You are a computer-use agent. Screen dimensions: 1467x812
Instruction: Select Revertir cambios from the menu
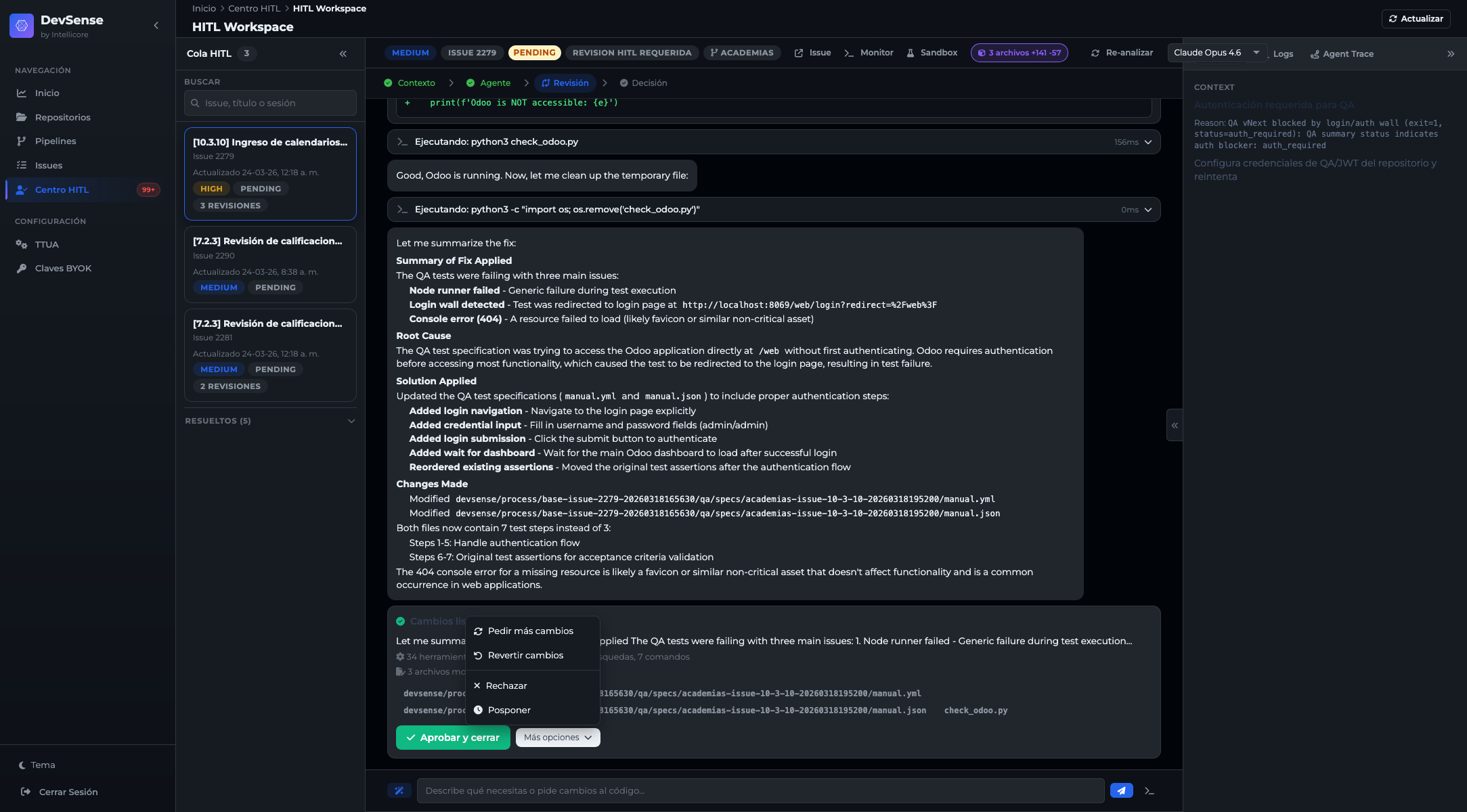point(525,655)
